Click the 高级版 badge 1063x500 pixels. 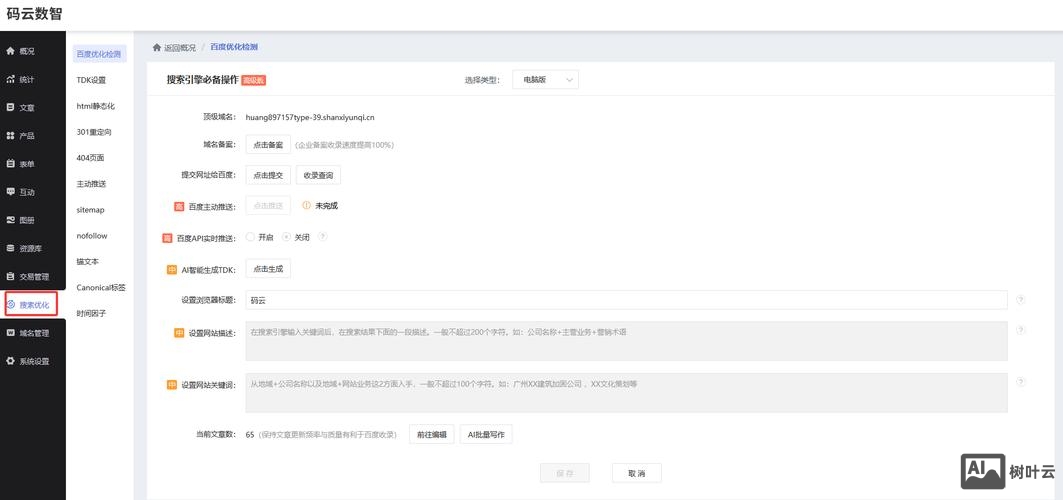point(254,80)
